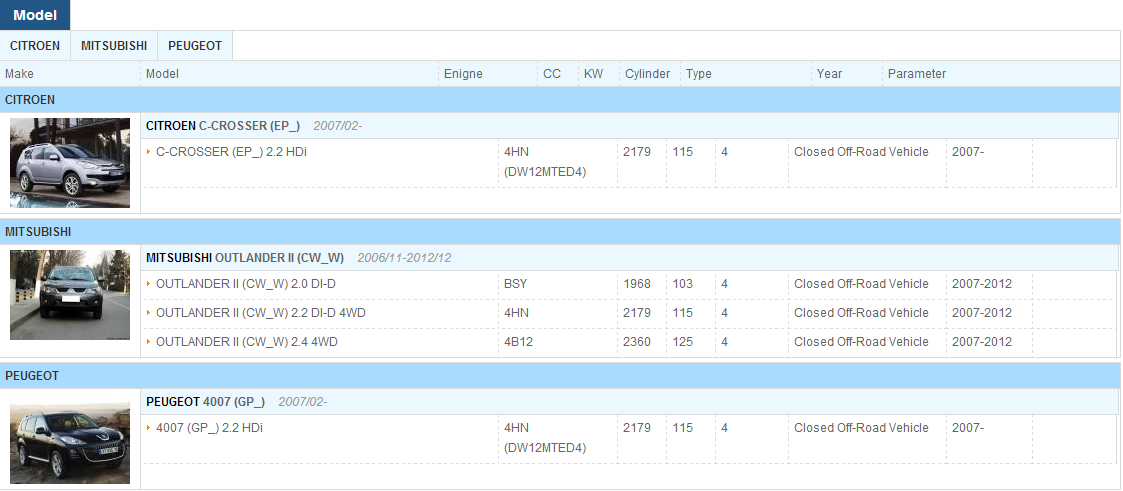Click the CC column header

[x=552, y=74]
